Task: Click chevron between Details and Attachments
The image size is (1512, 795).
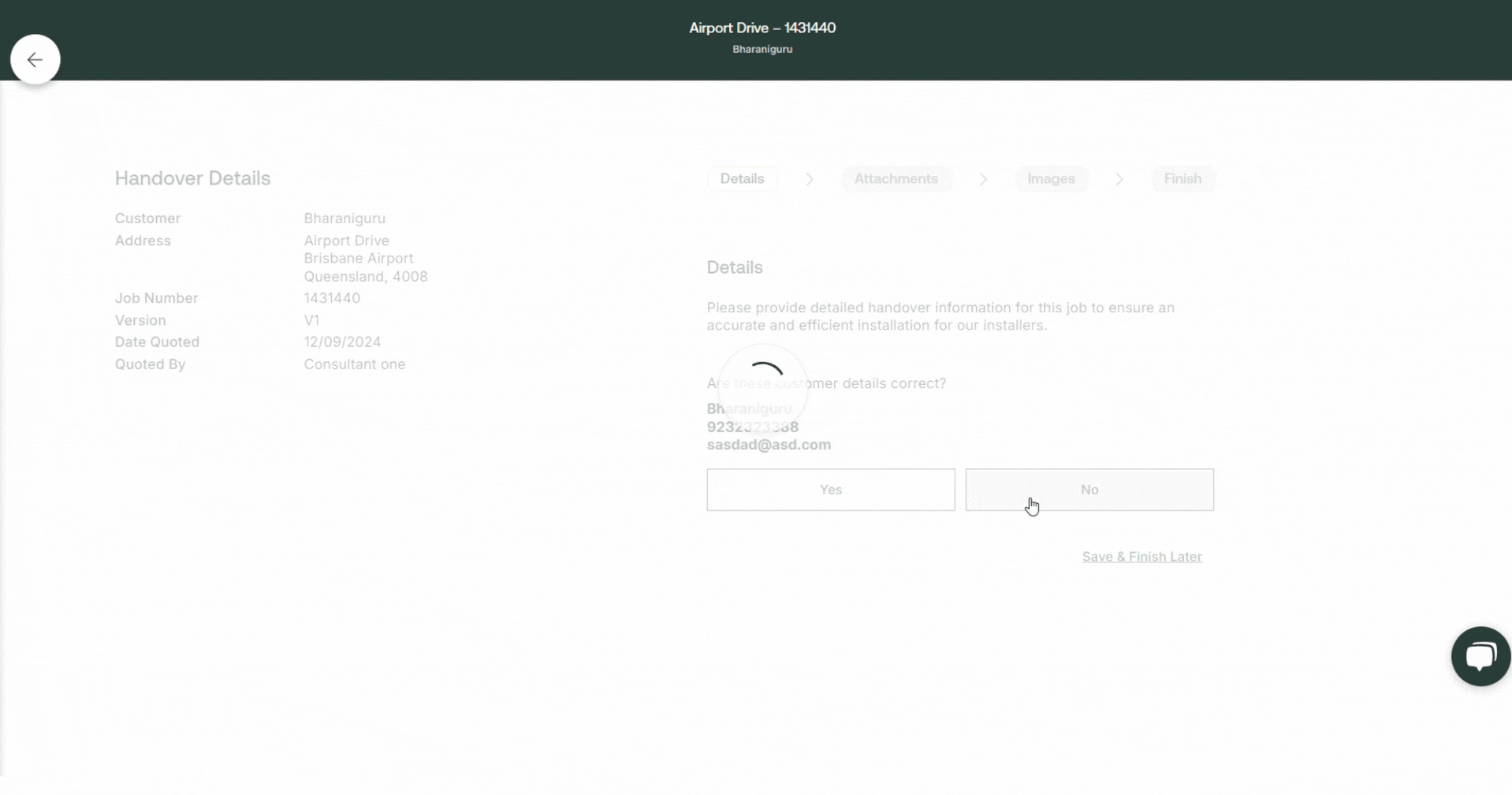Action: (809, 180)
